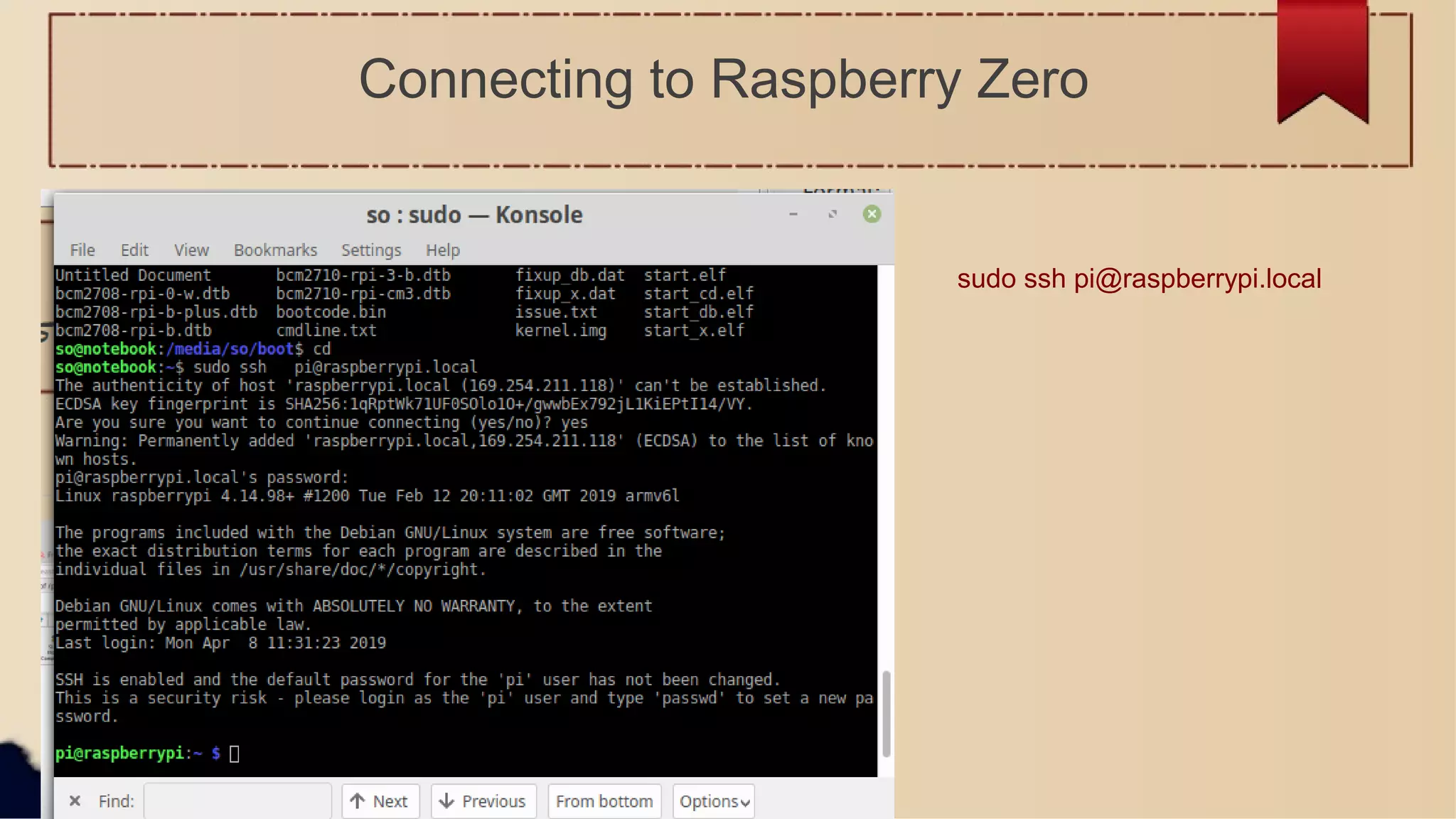Expand the Options dropdown in find bar
The width and height of the screenshot is (1456, 819).
pyautogui.click(x=714, y=801)
